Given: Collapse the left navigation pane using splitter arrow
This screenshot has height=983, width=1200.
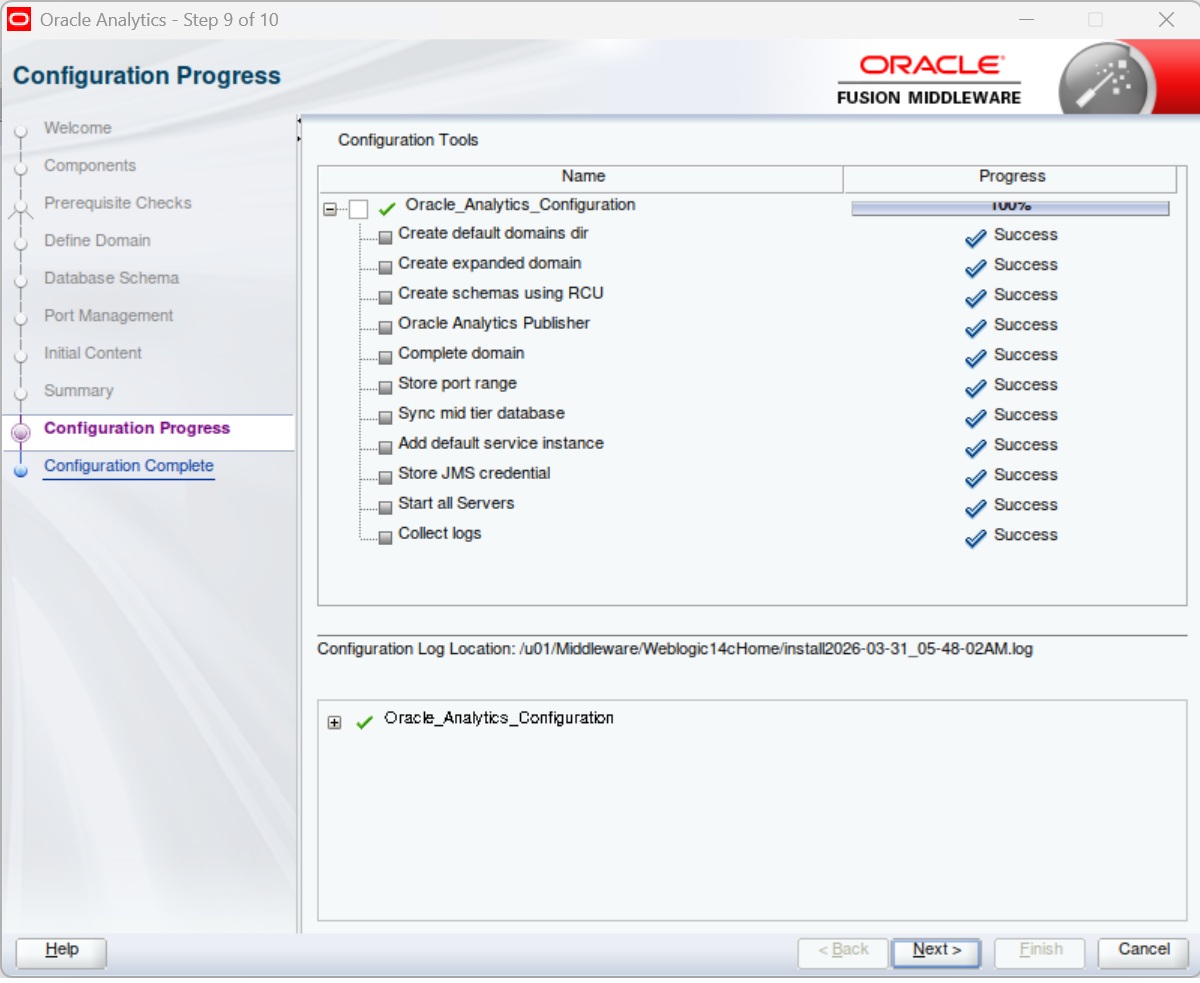Looking at the screenshot, I should coord(298,122).
